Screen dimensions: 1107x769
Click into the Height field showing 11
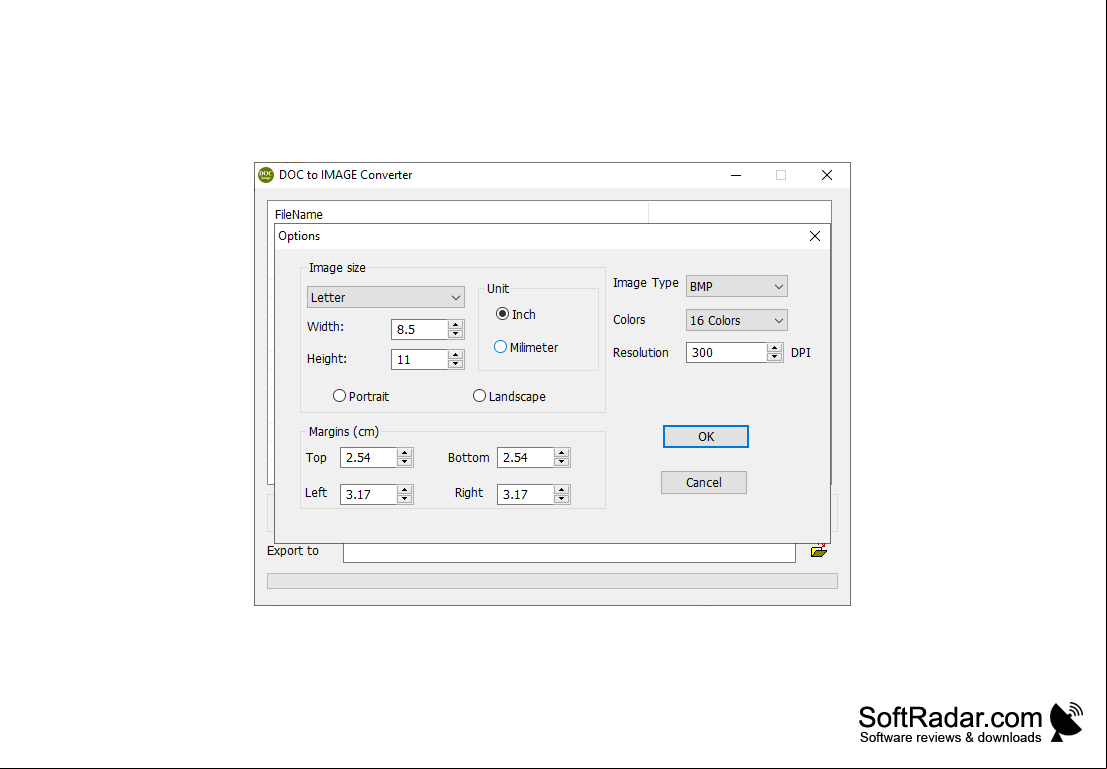coord(419,359)
